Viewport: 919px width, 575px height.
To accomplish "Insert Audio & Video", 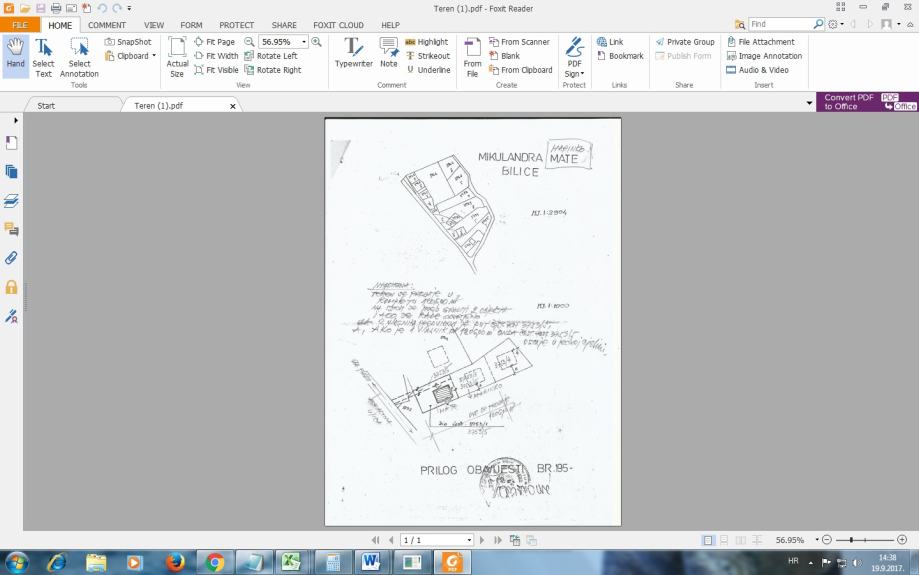I will click(757, 70).
